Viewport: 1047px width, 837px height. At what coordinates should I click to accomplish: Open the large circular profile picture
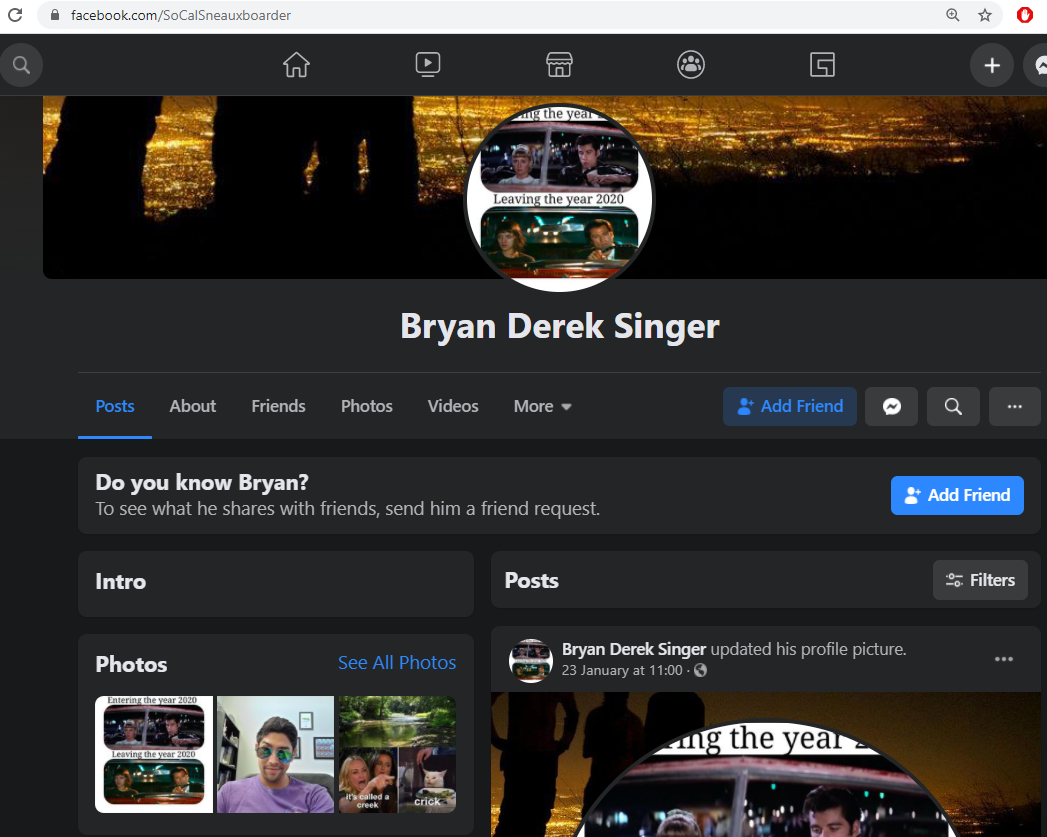pos(560,198)
